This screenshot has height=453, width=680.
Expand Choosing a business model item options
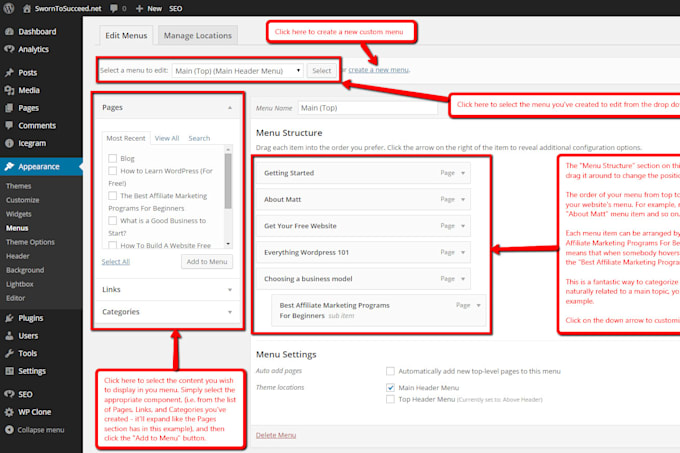point(463,279)
